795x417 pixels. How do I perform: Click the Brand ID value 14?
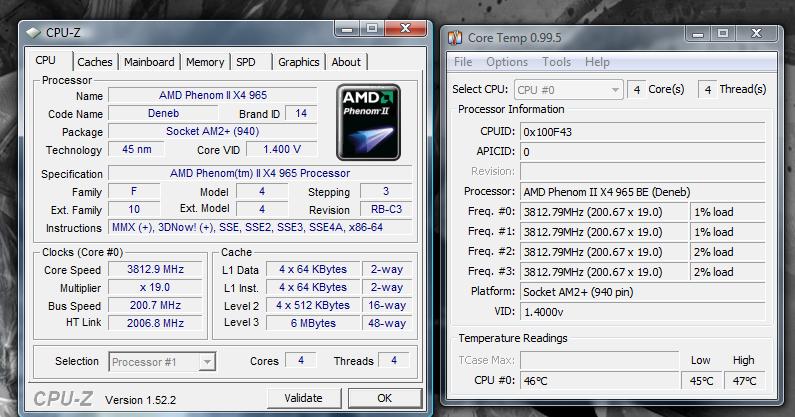[301, 113]
